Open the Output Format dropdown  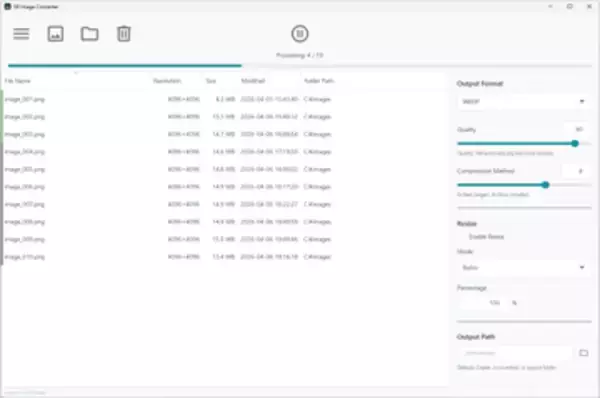pos(524,101)
